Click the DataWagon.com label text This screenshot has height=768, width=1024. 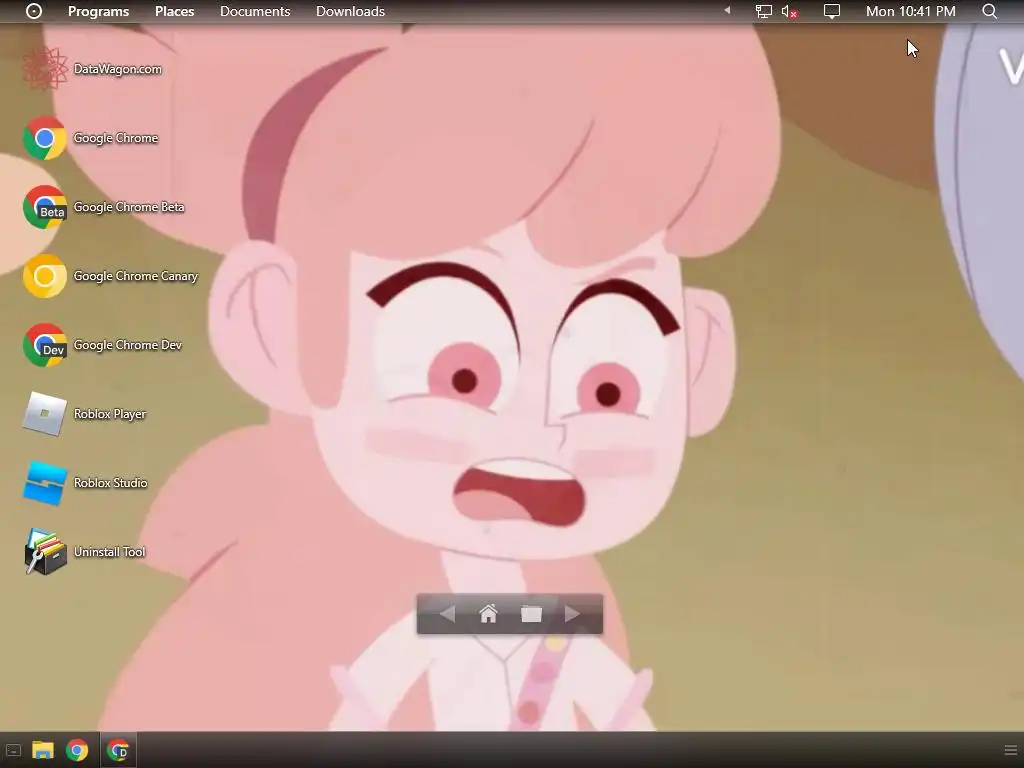click(118, 69)
